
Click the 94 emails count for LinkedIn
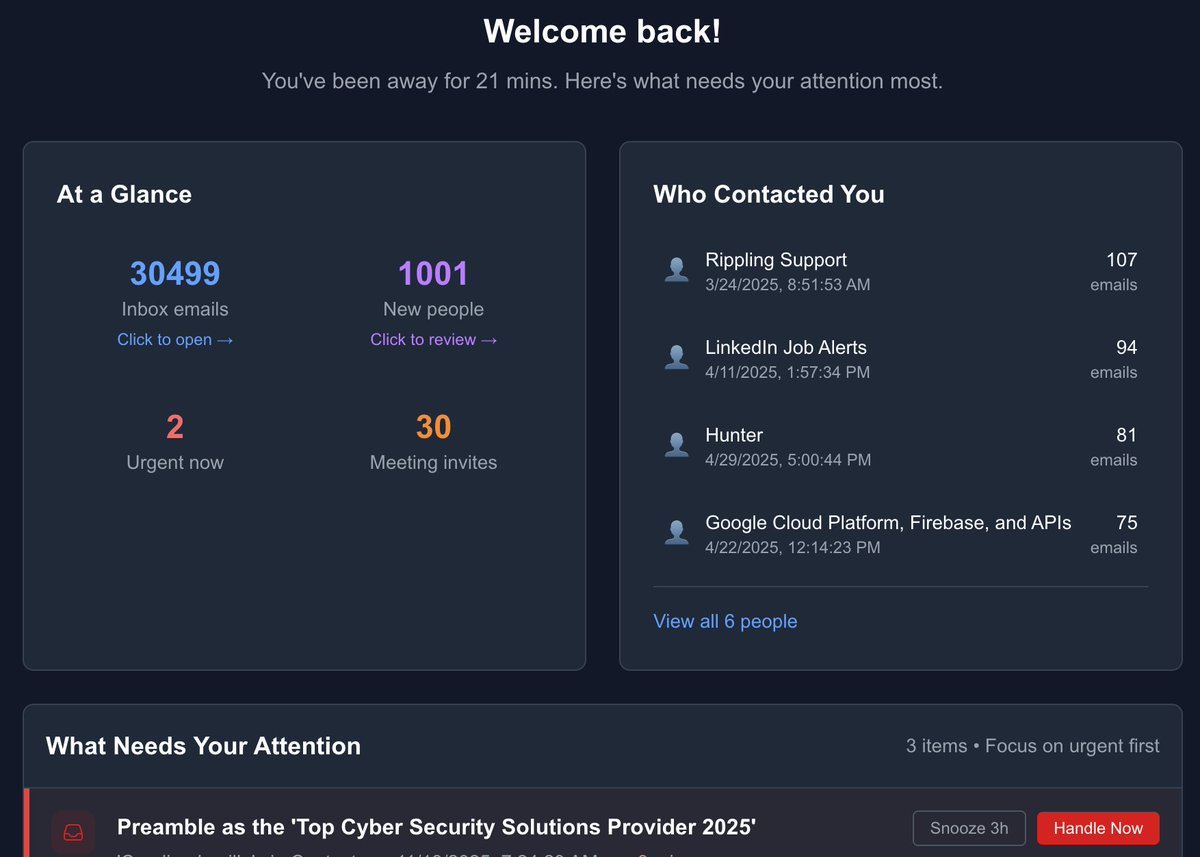pos(1127,347)
